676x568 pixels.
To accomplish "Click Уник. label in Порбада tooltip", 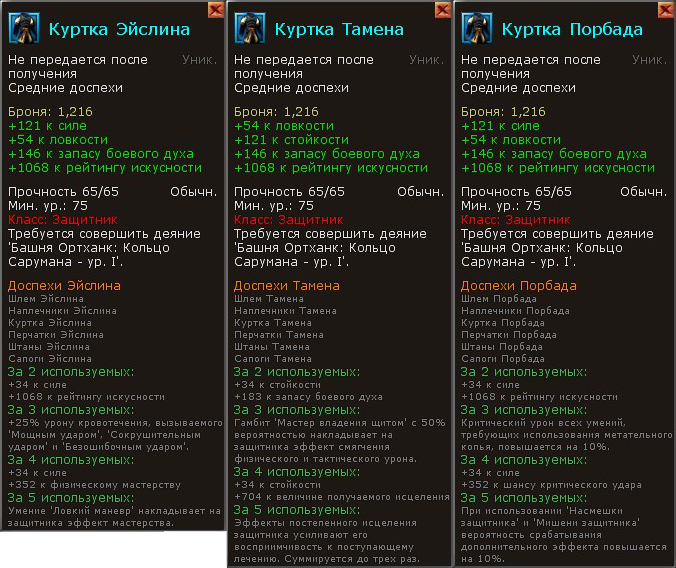I will (x=650, y=60).
